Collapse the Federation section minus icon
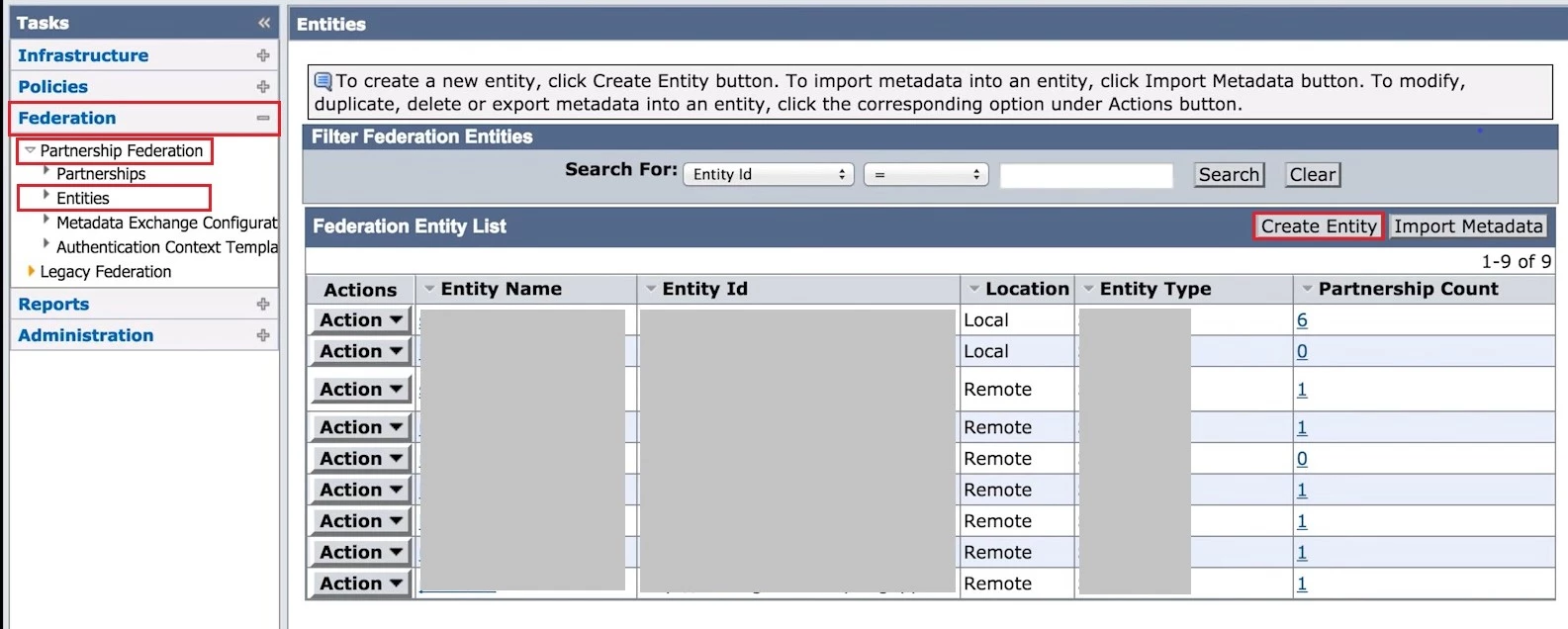1568x629 pixels. coord(263,118)
